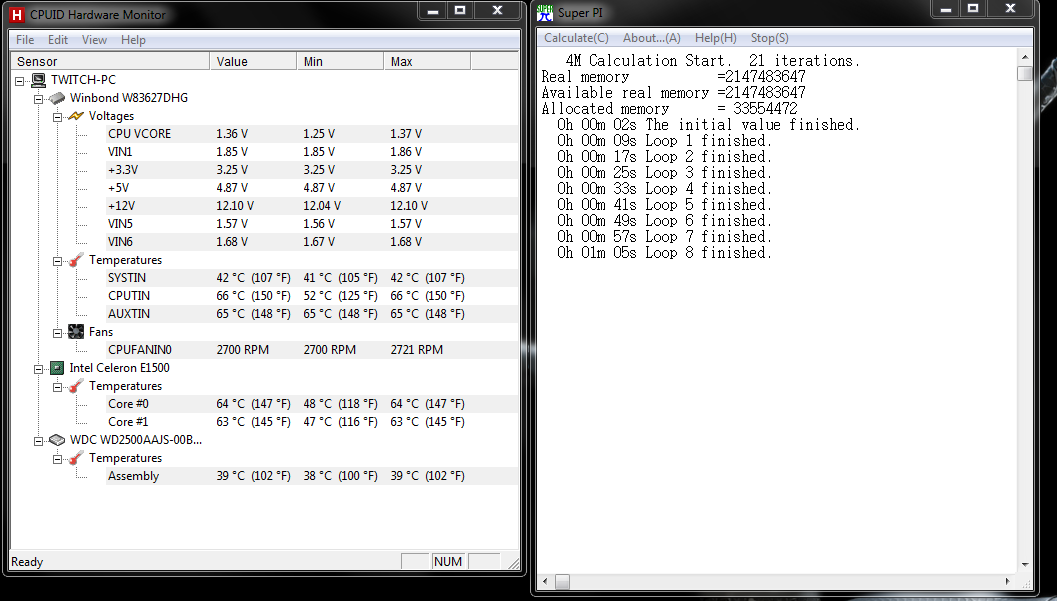Select the +12V voltage row
This screenshot has height=601, width=1057.
click(312, 206)
